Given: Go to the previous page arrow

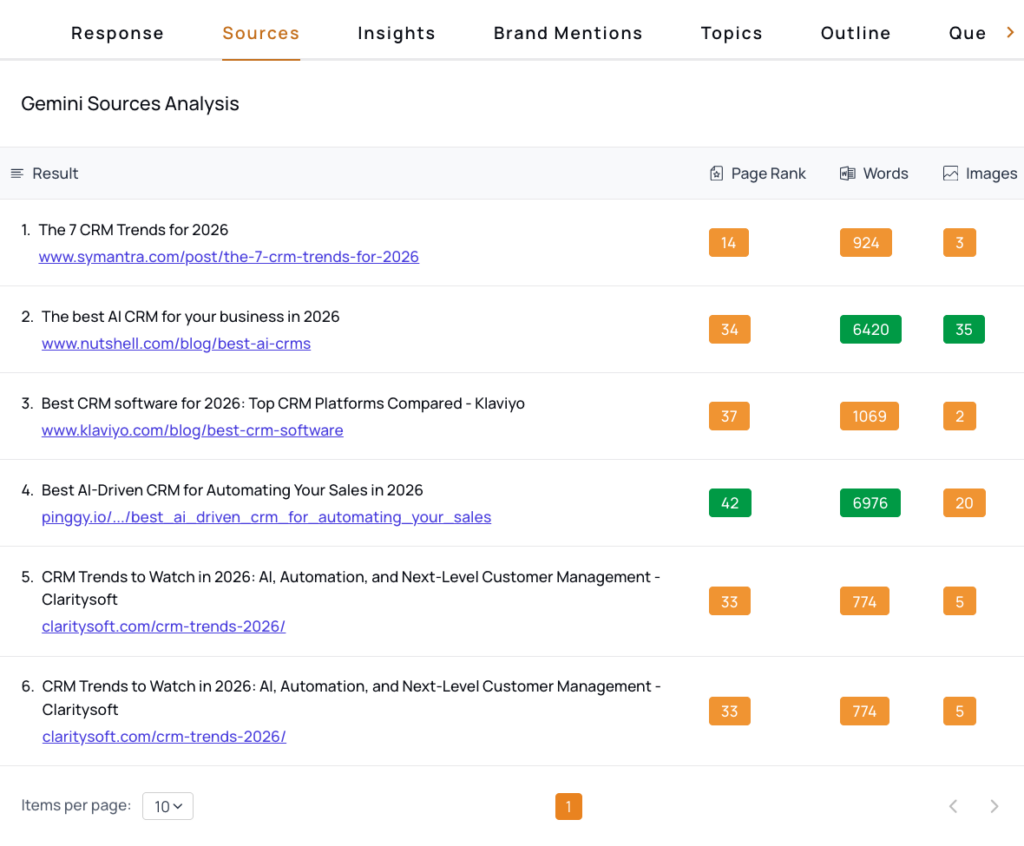Looking at the screenshot, I should point(953,806).
